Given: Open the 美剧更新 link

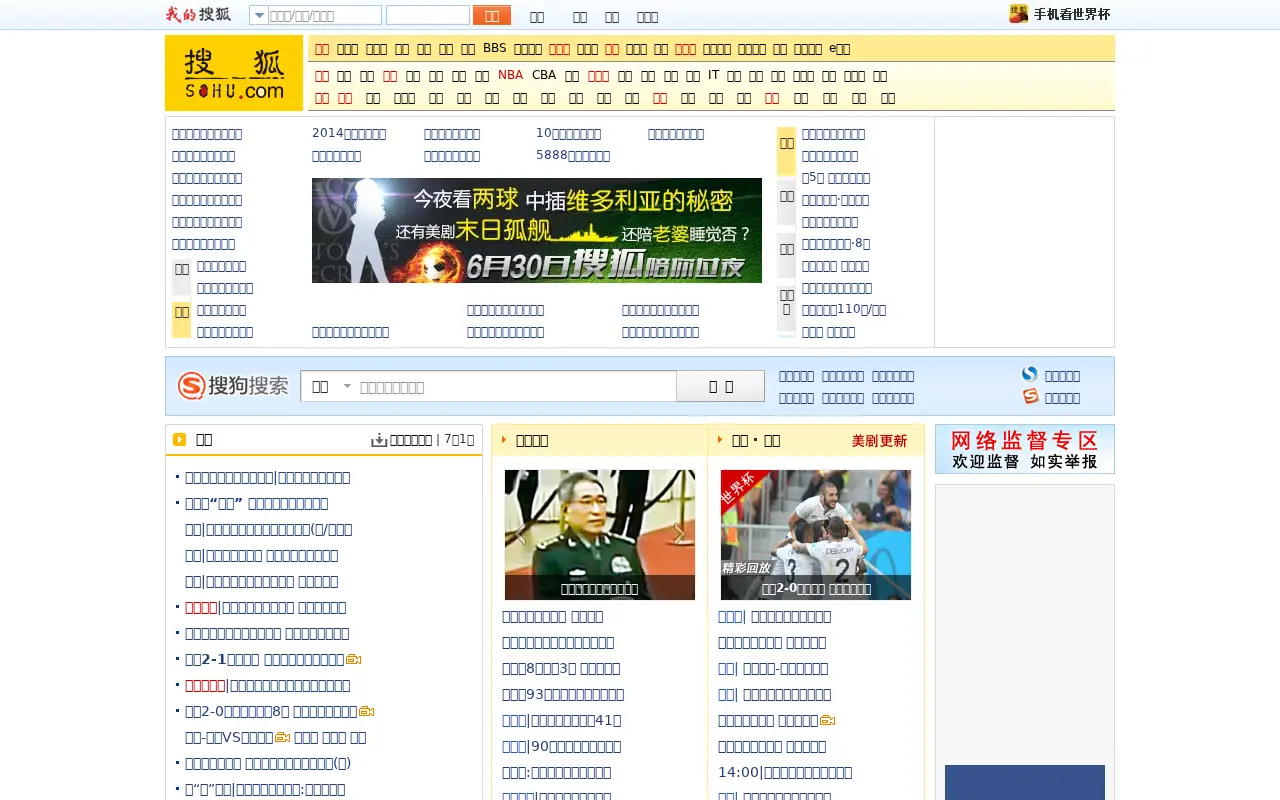Looking at the screenshot, I should click(x=879, y=441).
